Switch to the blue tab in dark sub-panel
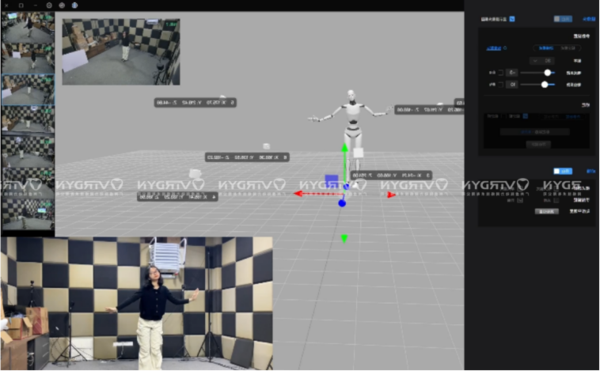This screenshot has width=600, height=371. pyautogui.click(x=573, y=117)
